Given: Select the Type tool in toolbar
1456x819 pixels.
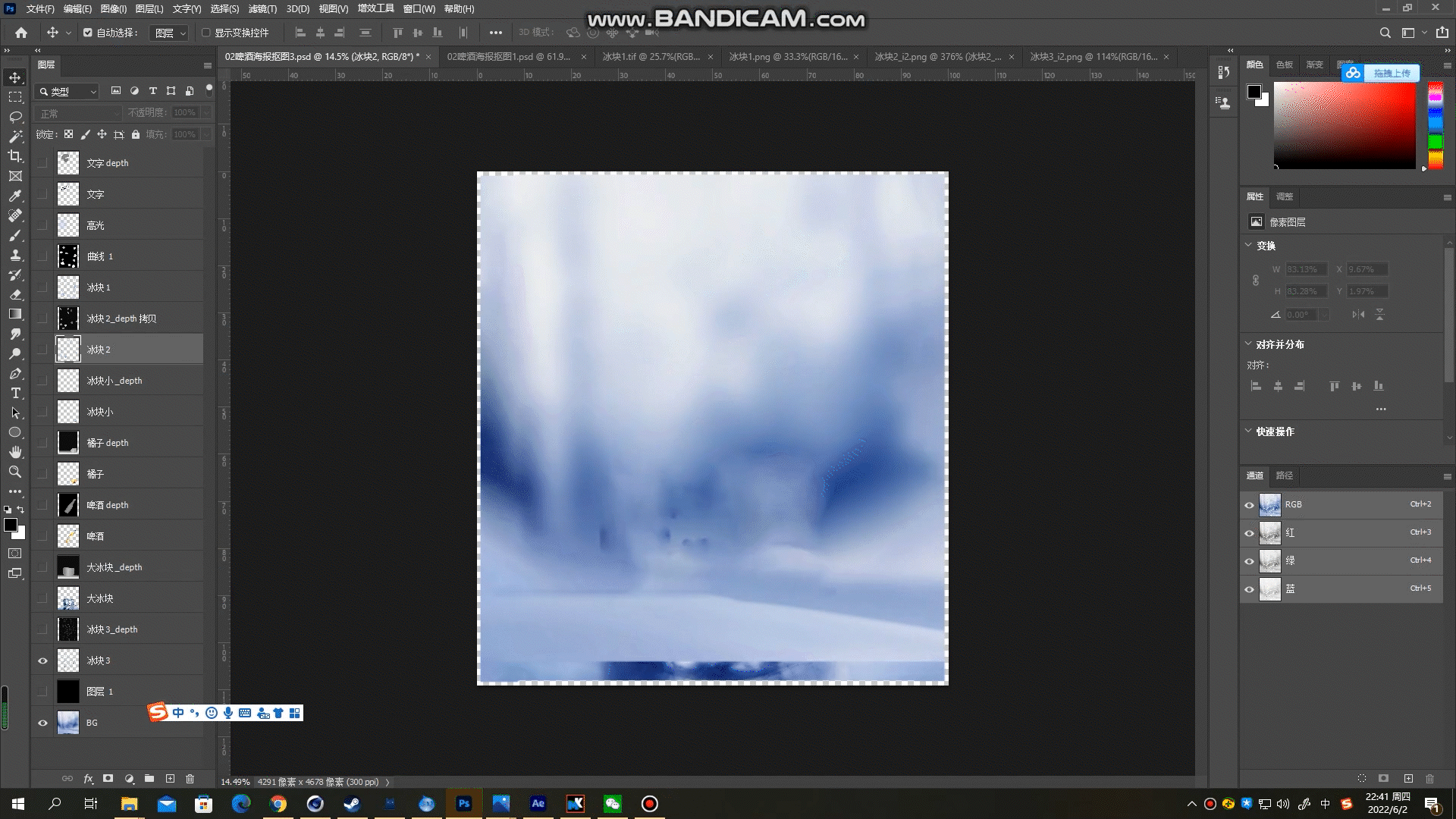Looking at the screenshot, I should click(x=15, y=393).
